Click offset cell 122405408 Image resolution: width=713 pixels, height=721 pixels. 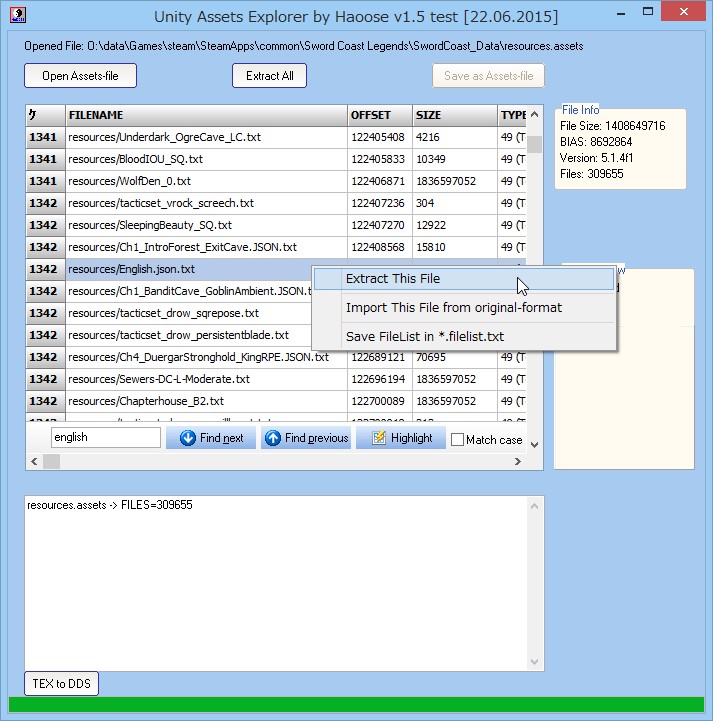tap(380, 137)
